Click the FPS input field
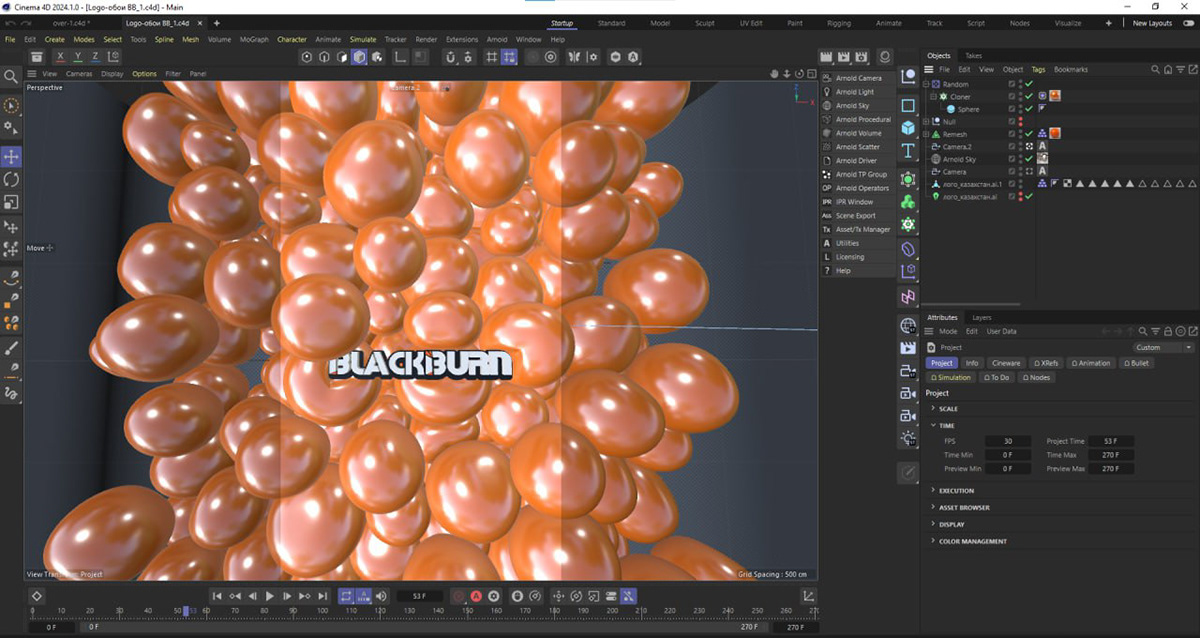The height and width of the screenshot is (638, 1200). 1007,441
